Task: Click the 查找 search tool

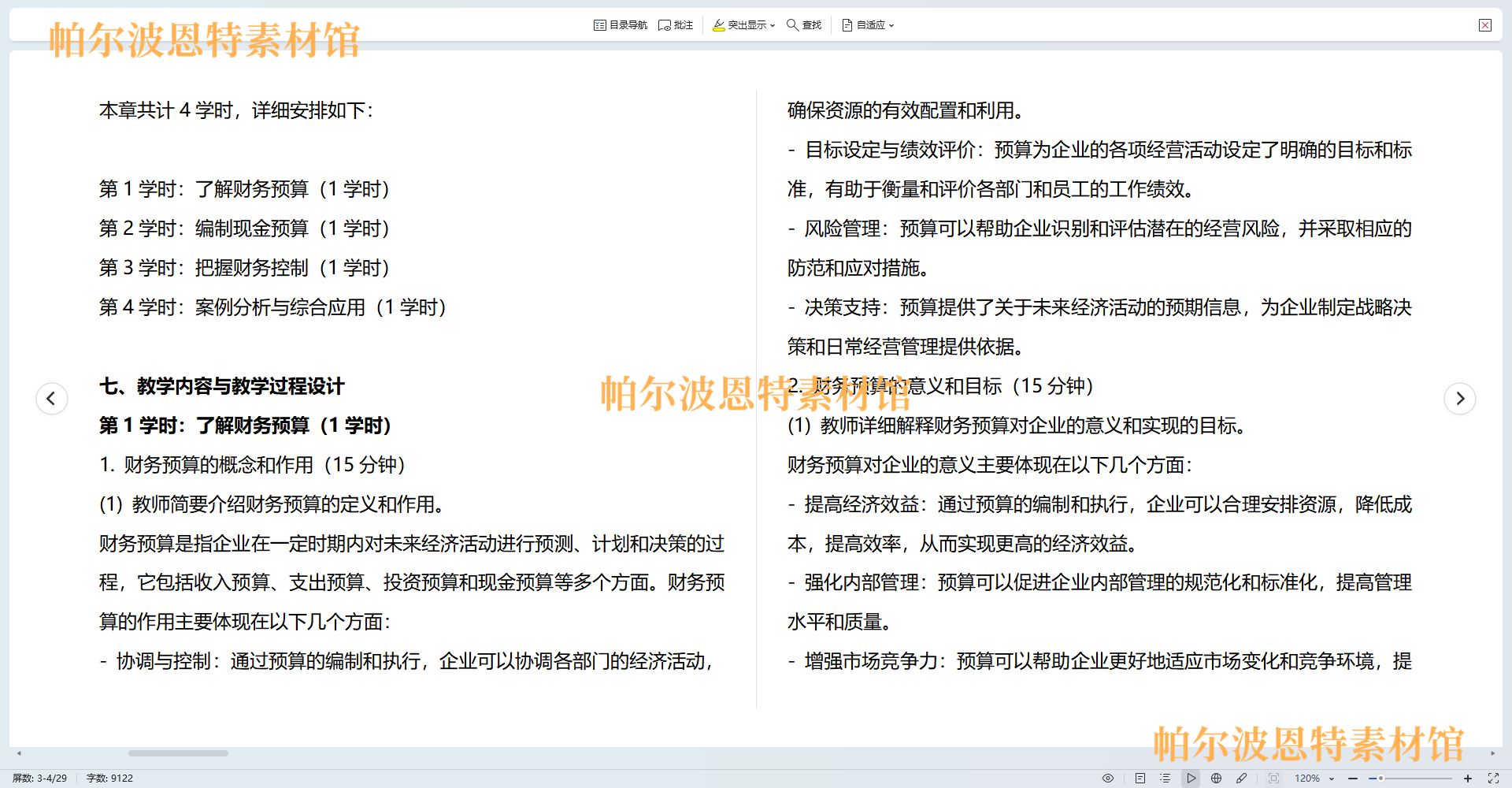Action: point(804,25)
